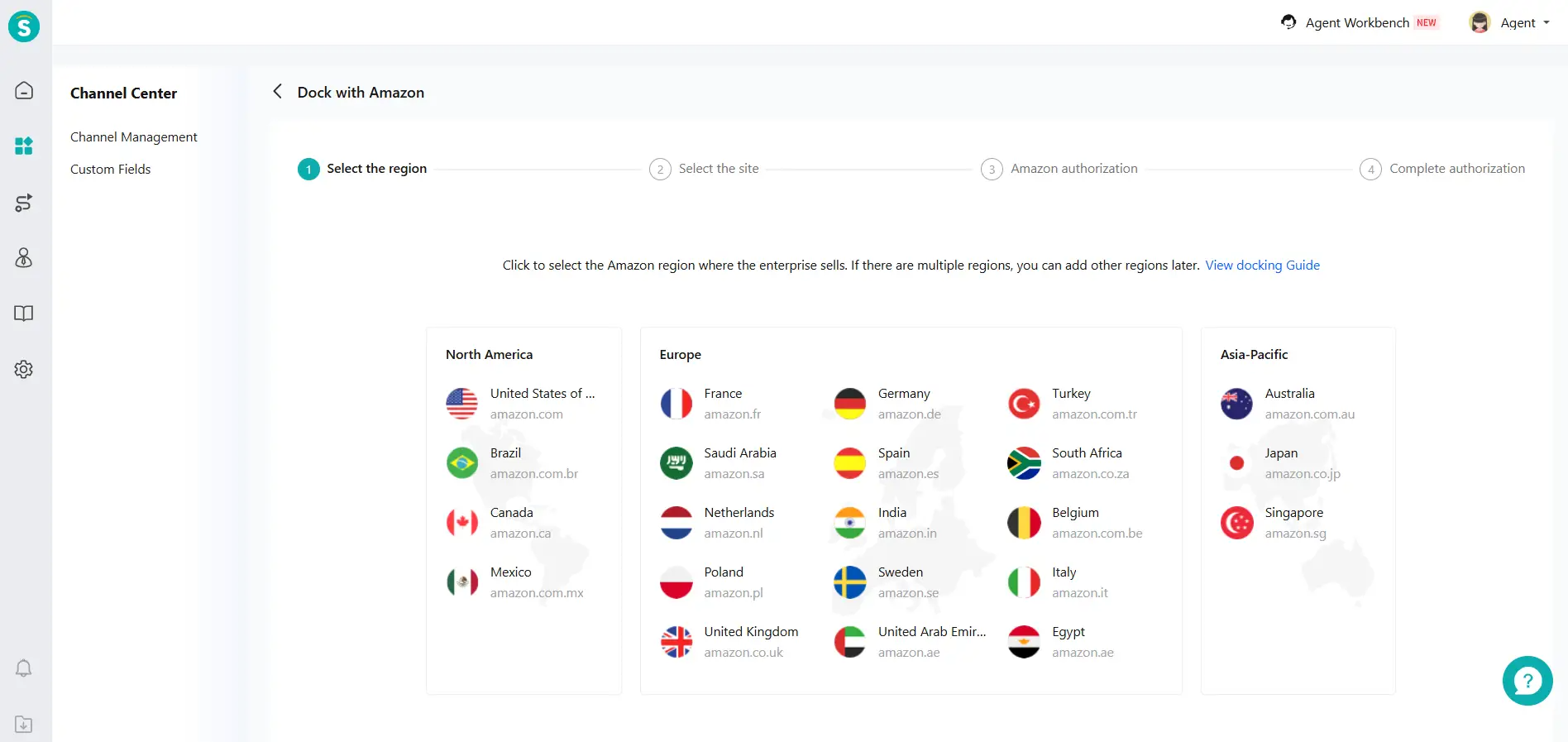Select the United States flag
The image size is (1568, 742).
tap(462, 404)
